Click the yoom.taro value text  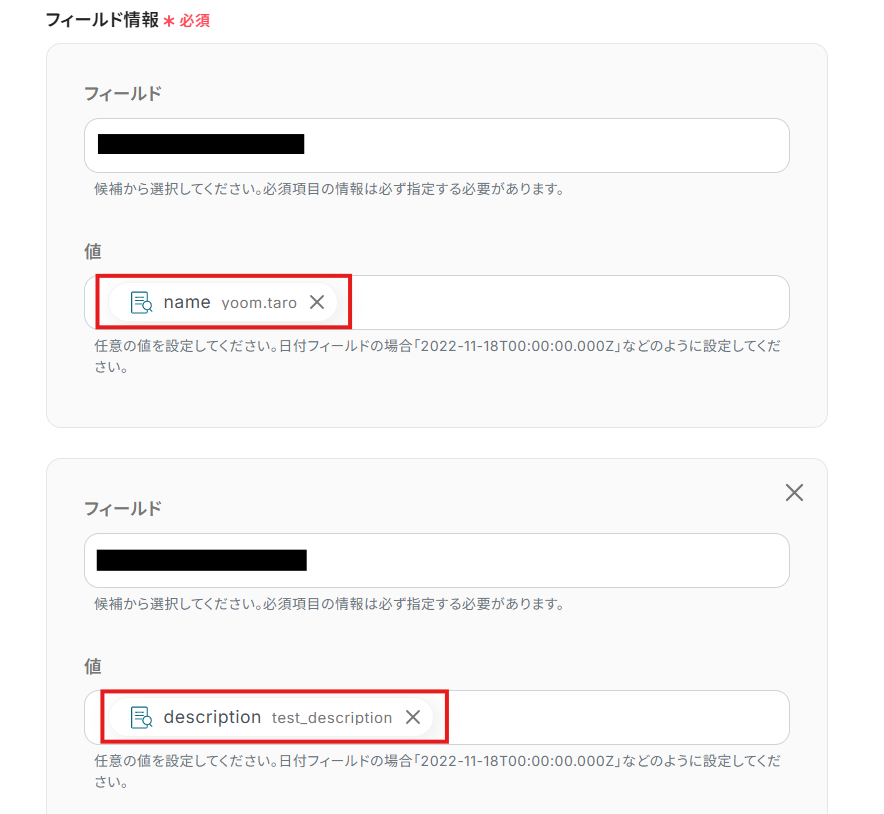(x=259, y=303)
